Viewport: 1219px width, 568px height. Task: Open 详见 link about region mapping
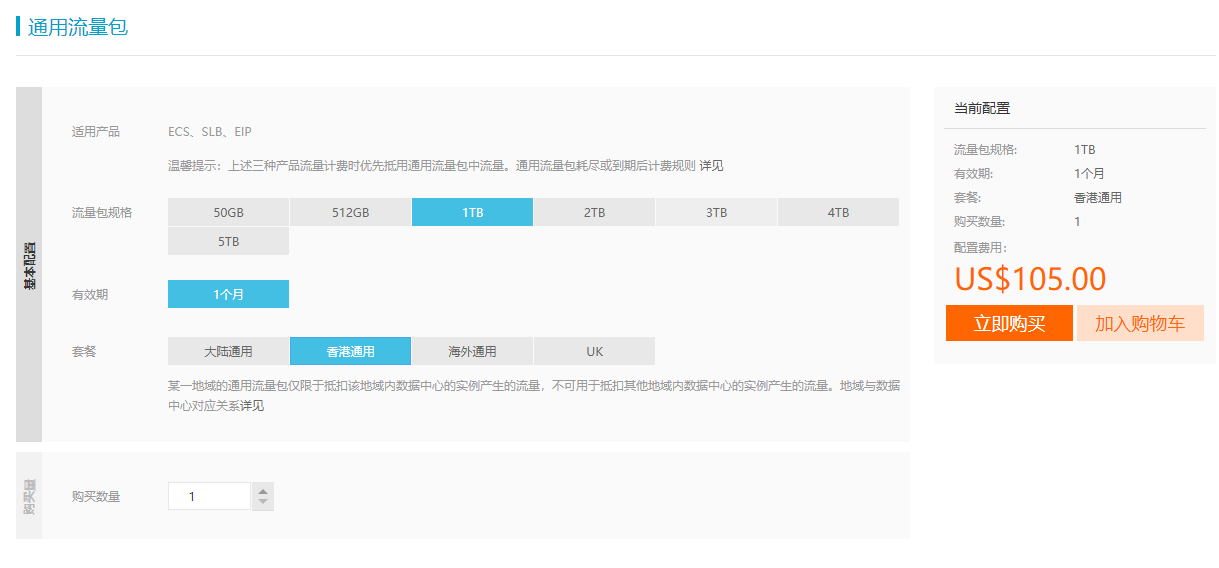(252, 405)
